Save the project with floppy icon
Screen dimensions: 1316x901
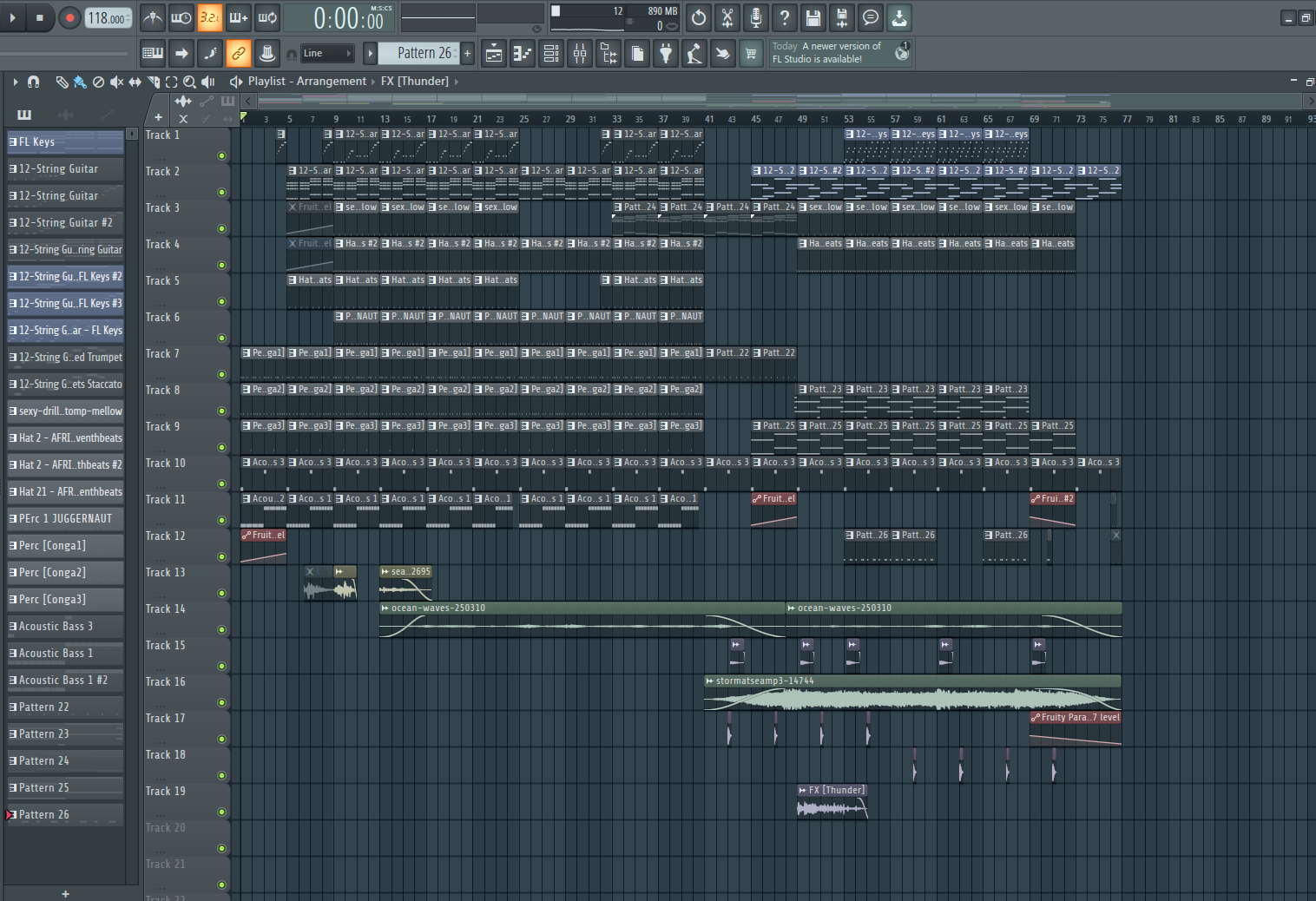(813, 17)
